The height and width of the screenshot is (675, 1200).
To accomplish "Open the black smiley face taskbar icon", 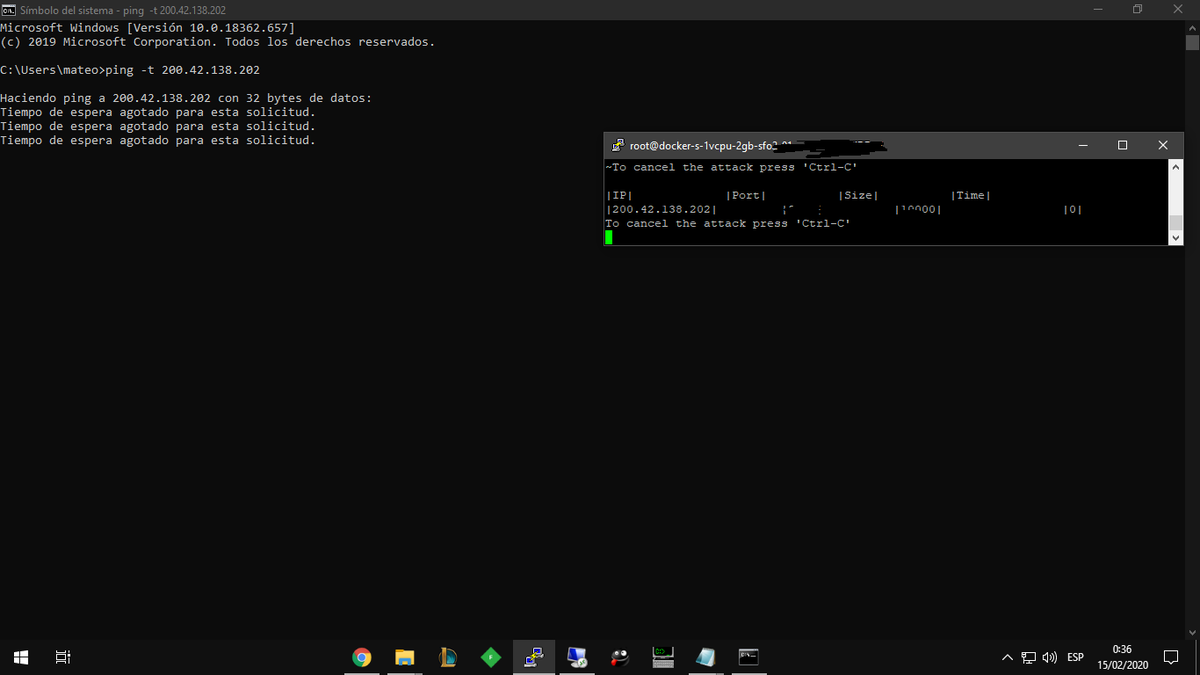I will tap(620, 657).
